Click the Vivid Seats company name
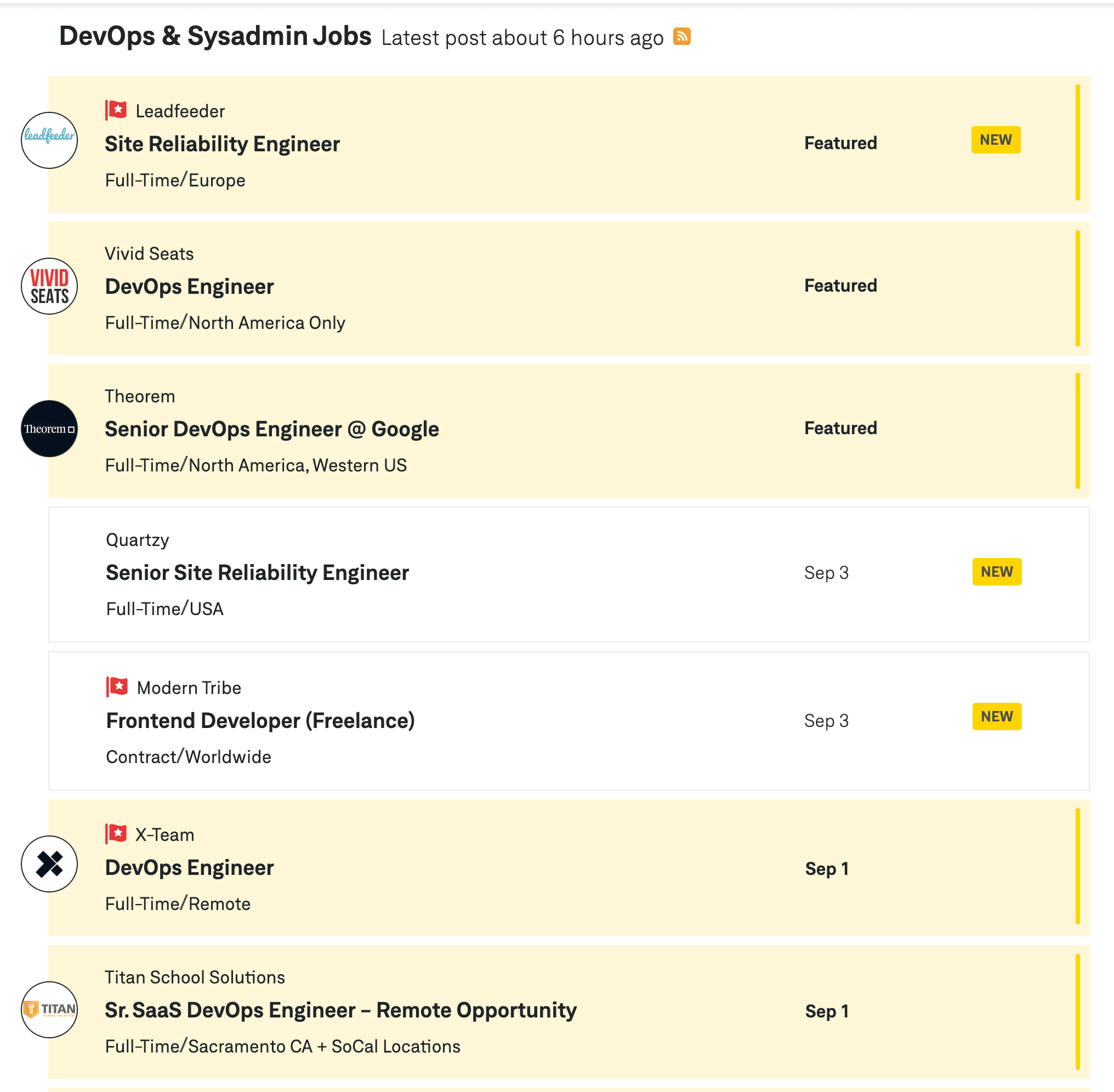1114x1092 pixels. pos(149,254)
